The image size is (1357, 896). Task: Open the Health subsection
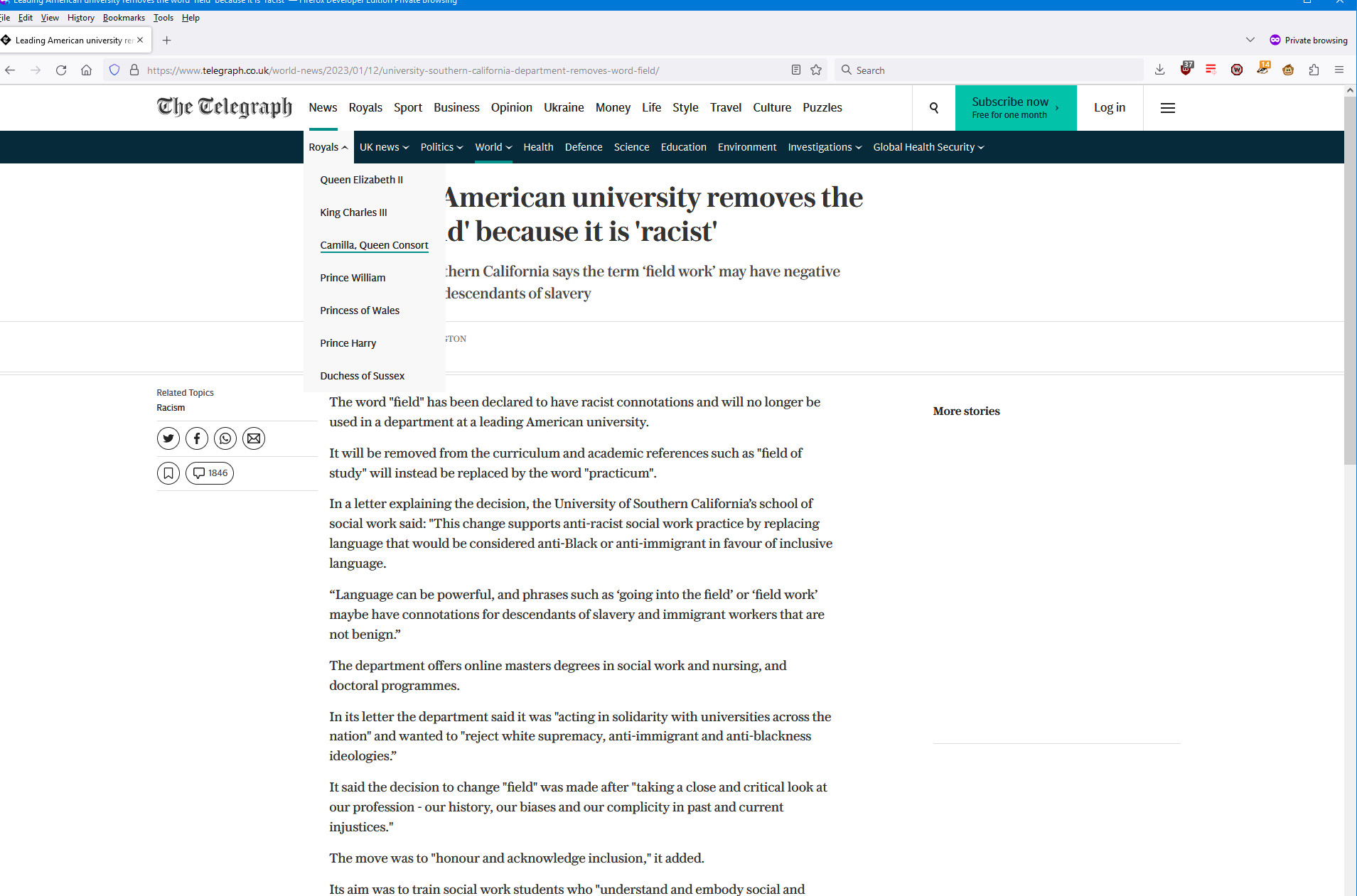[x=538, y=147]
